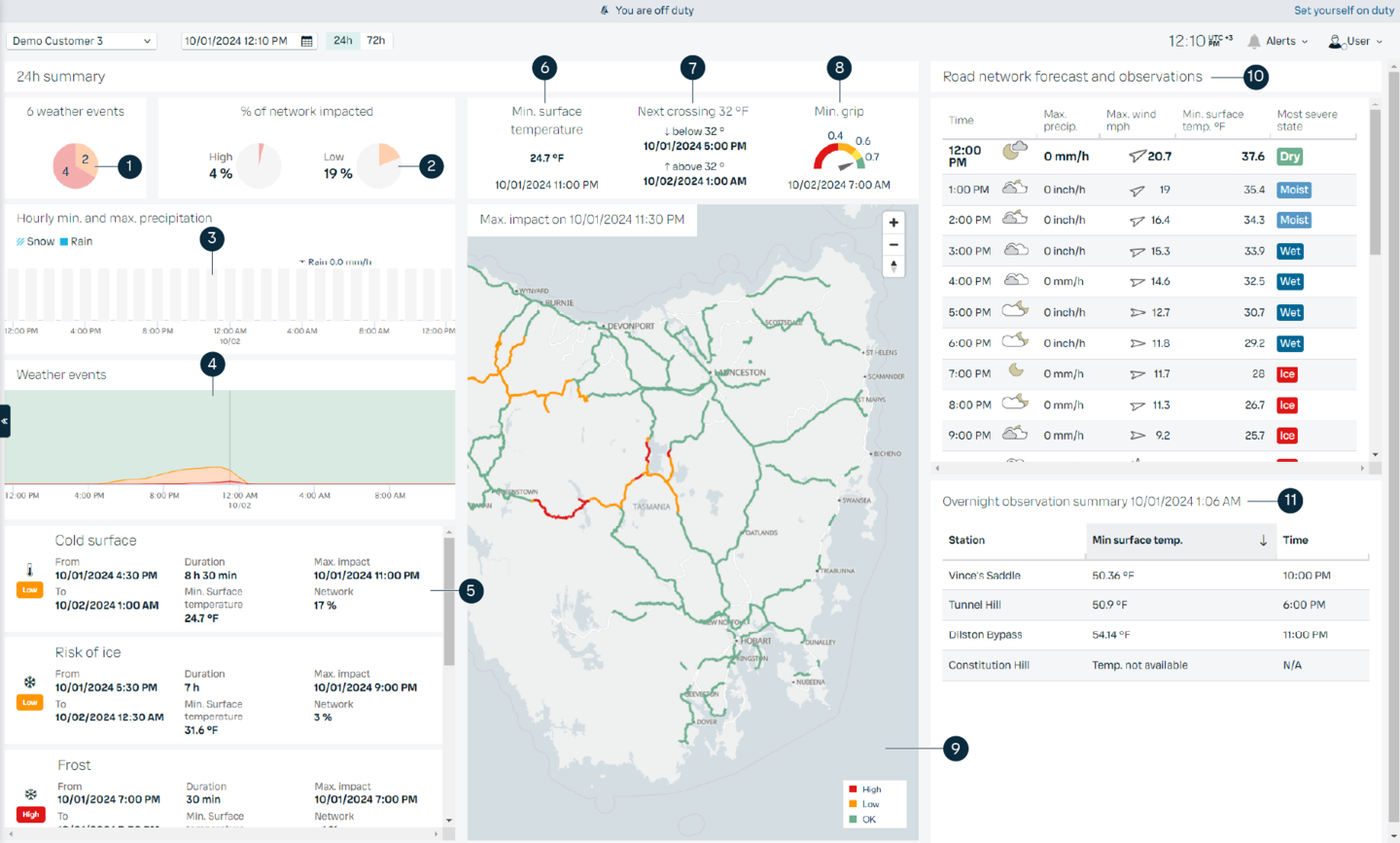
Task: Open the Demo Customer 3 dropdown
Action: pyautogui.click(x=81, y=40)
